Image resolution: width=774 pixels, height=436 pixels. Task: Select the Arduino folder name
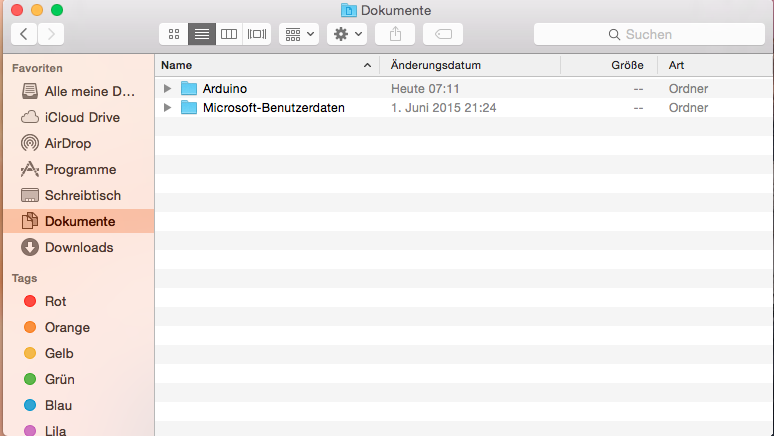click(x=225, y=89)
